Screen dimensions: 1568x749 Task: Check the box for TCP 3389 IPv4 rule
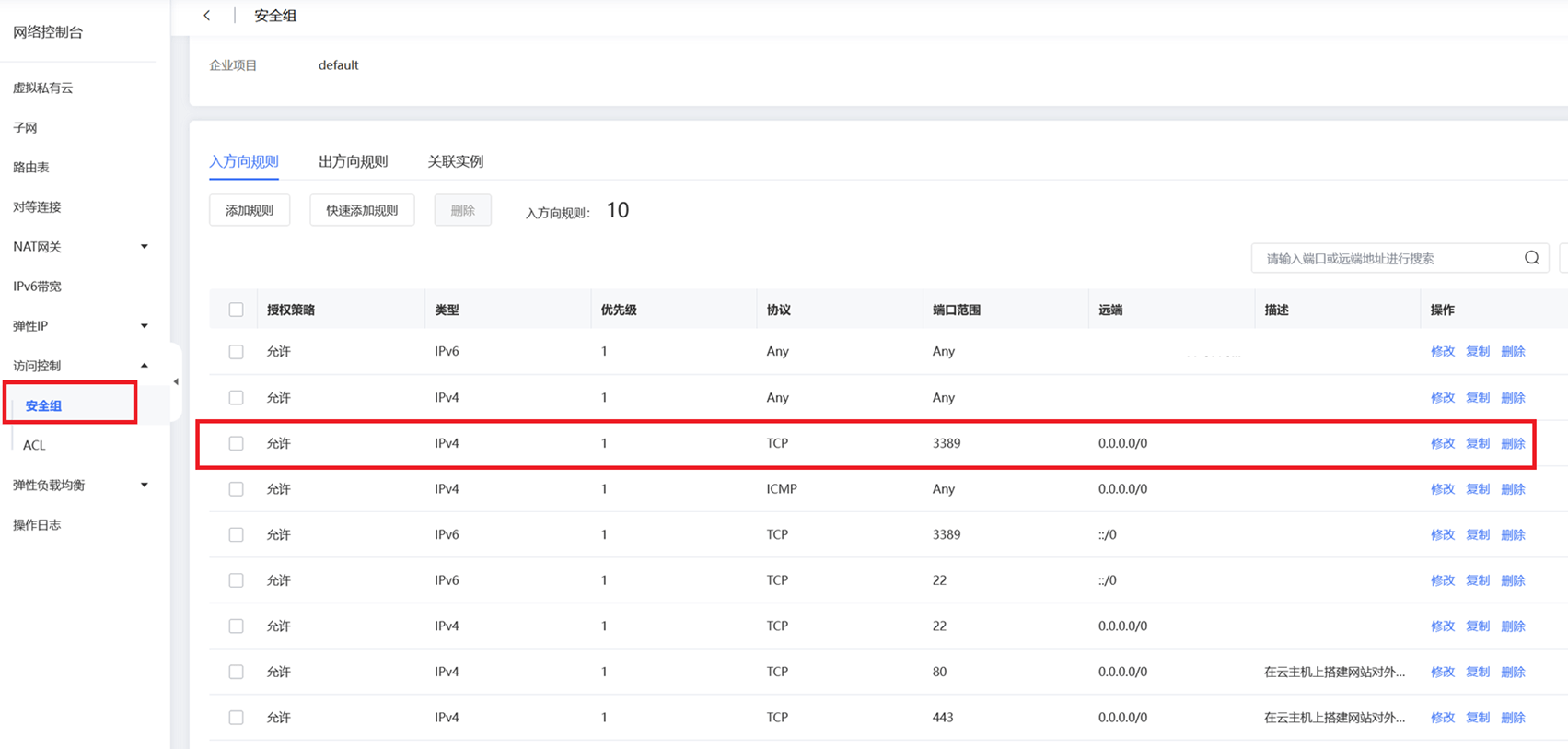click(237, 443)
